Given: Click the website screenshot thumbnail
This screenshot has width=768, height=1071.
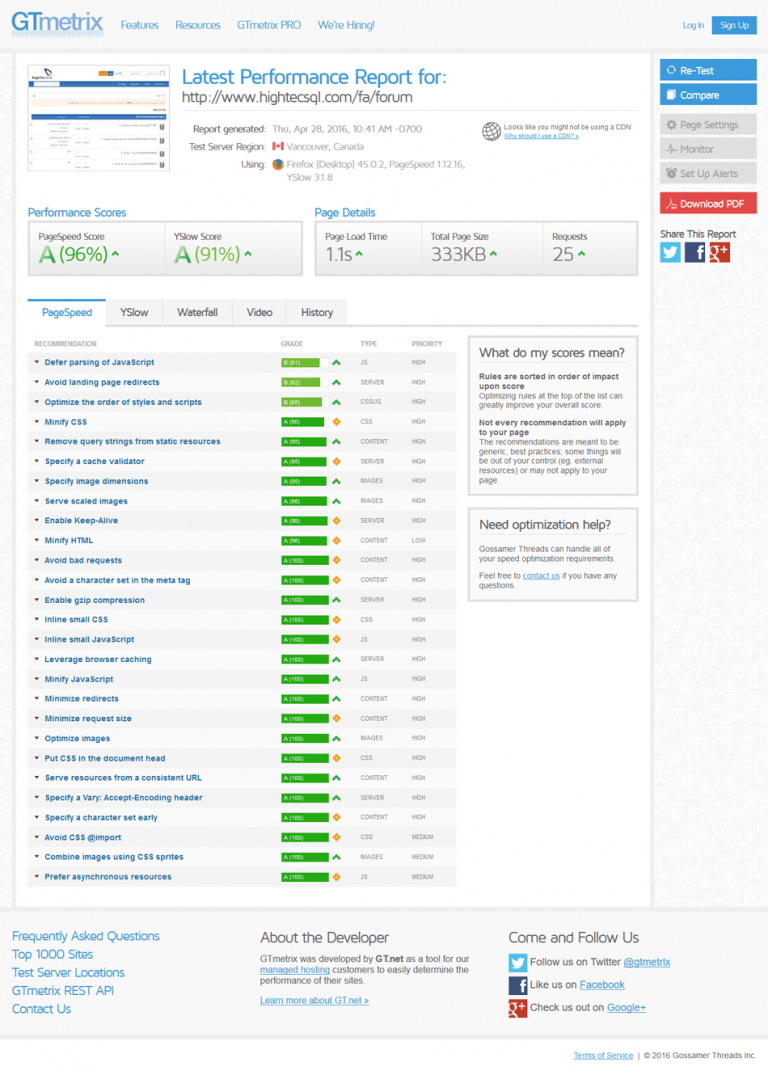Looking at the screenshot, I should click(98, 118).
